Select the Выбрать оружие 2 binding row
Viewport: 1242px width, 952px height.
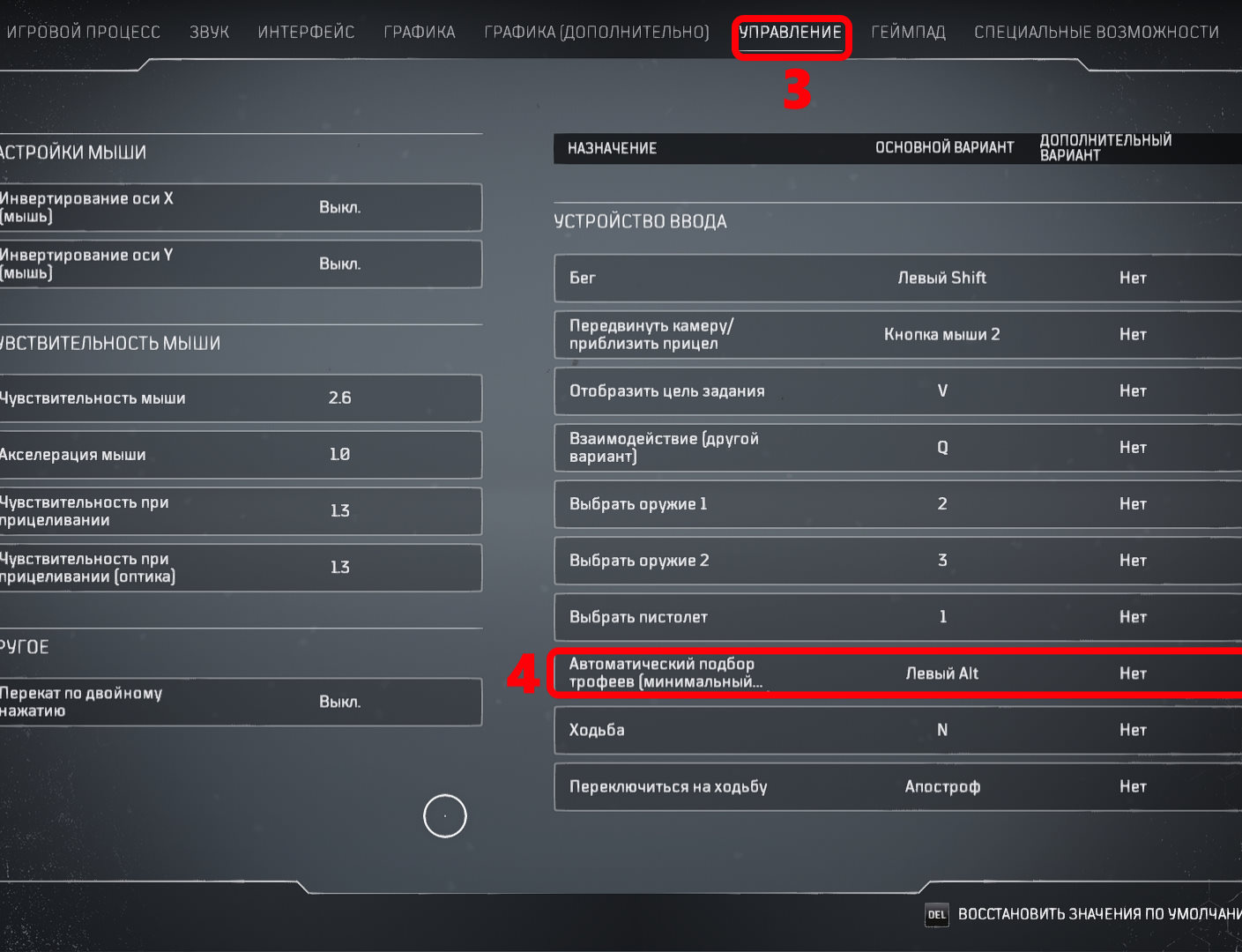click(898, 561)
